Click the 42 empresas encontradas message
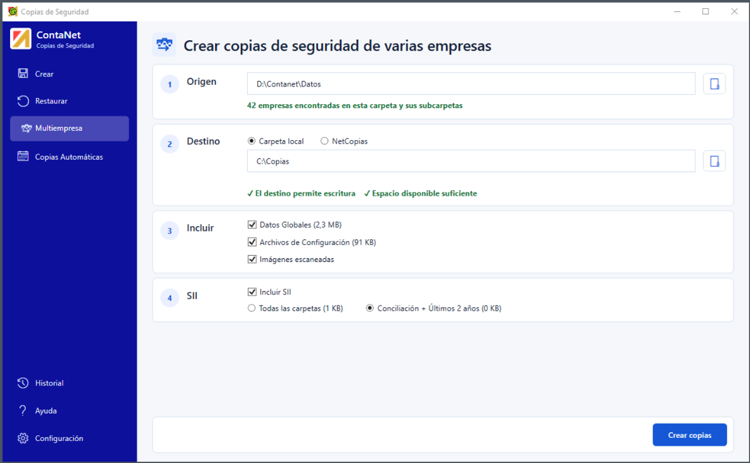Viewport: 750px width, 463px height. (354, 106)
